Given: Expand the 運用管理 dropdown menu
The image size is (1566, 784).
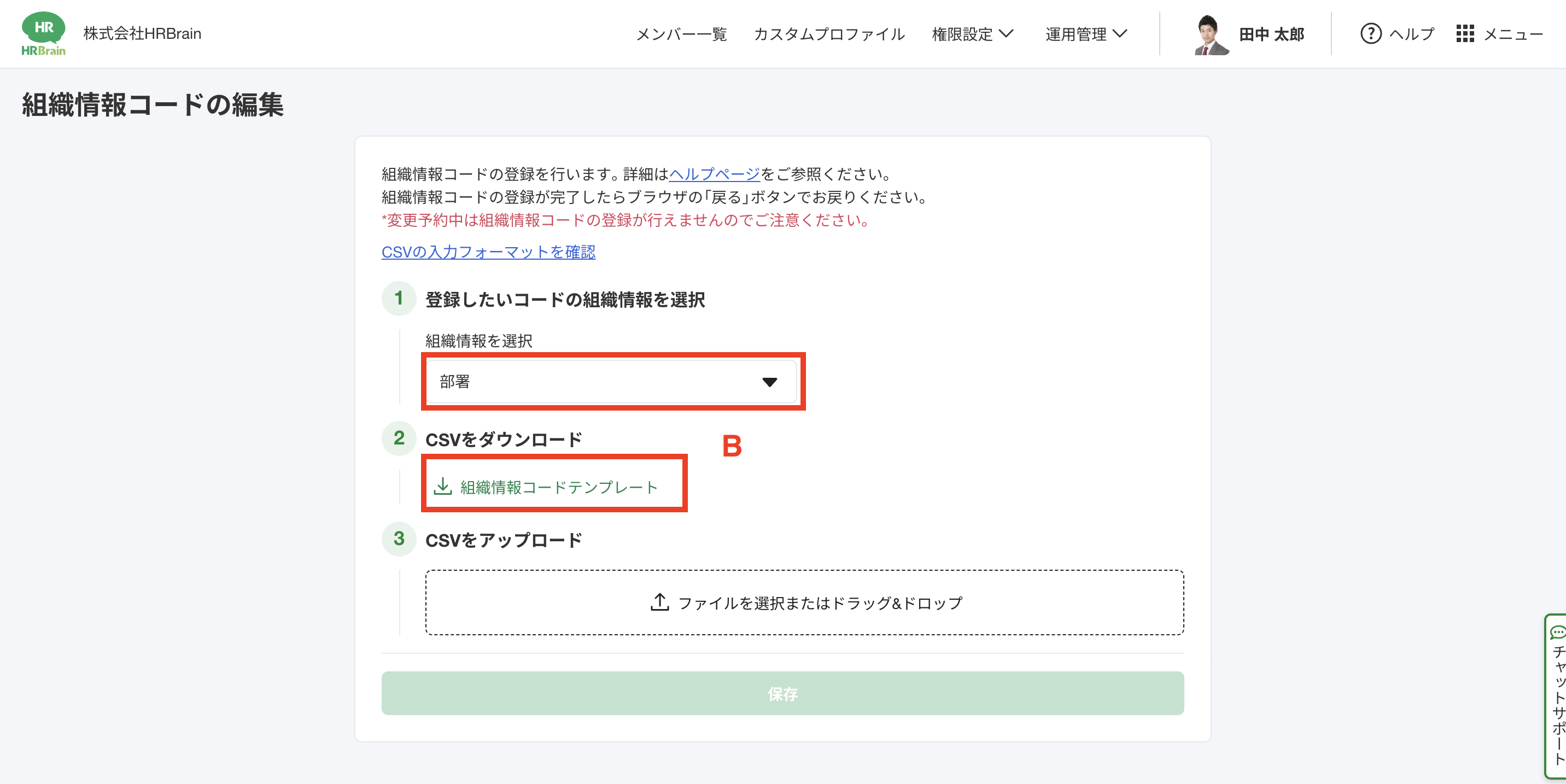Looking at the screenshot, I should pyautogui.click(x=1086, y=34).
